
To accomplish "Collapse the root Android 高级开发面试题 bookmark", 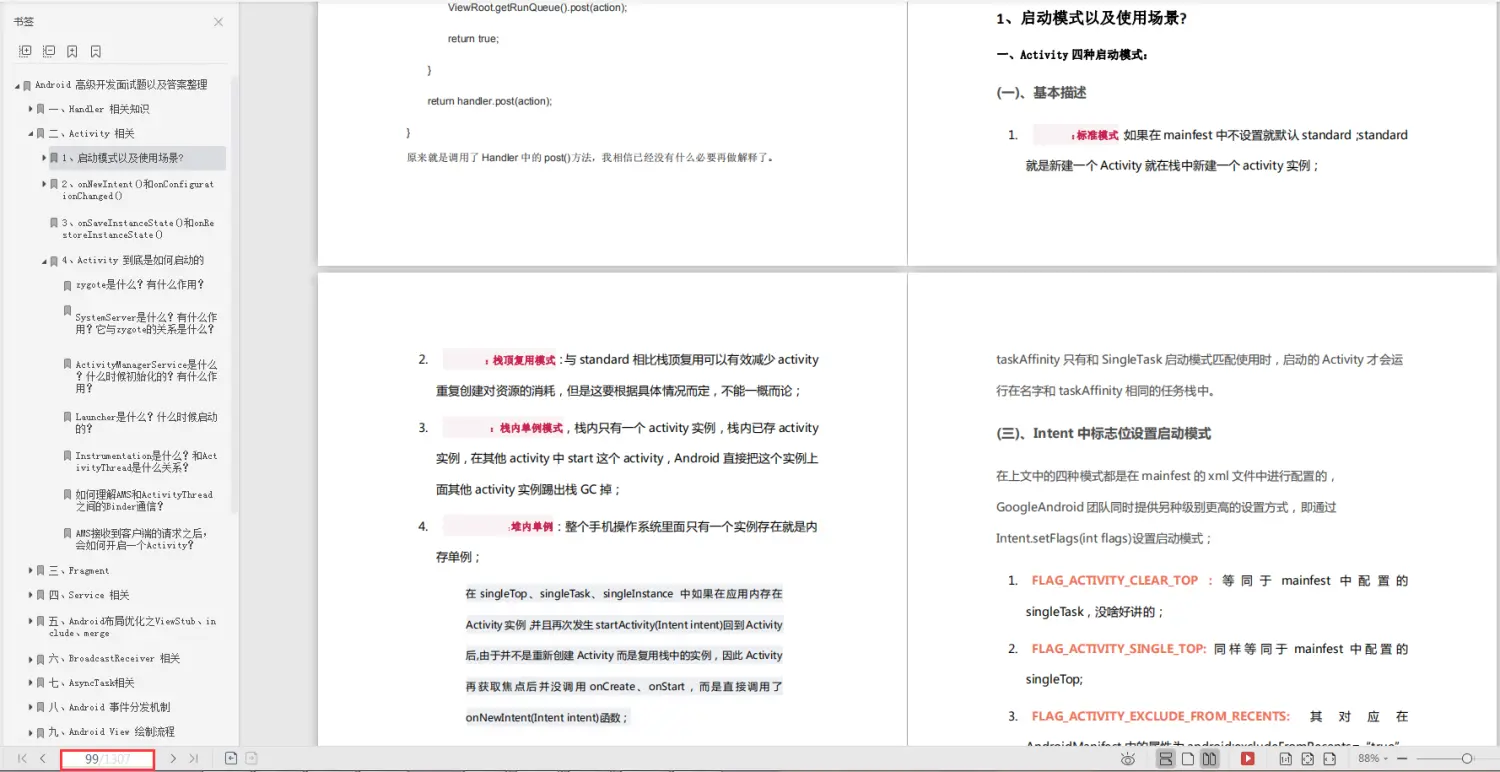I will coord(18,86).
